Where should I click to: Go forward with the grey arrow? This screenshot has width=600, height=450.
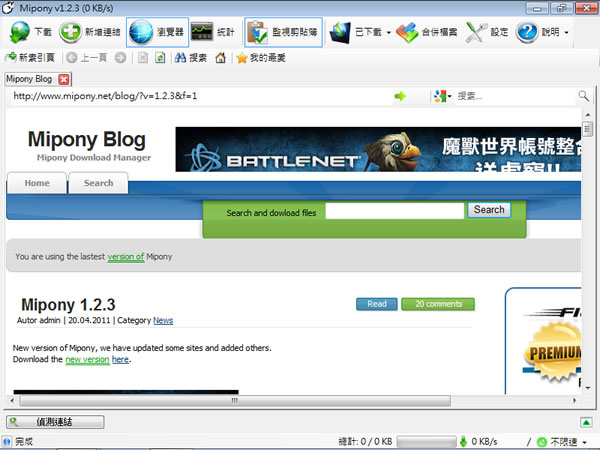[120, 58]
